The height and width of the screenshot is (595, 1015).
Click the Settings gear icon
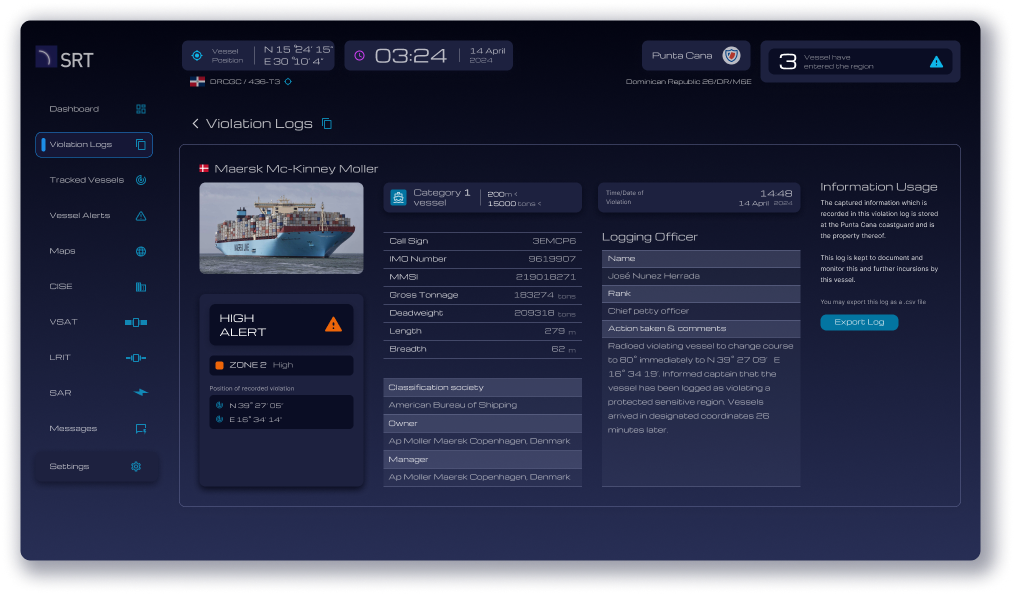pyautogui.click(x=136, y=466)
